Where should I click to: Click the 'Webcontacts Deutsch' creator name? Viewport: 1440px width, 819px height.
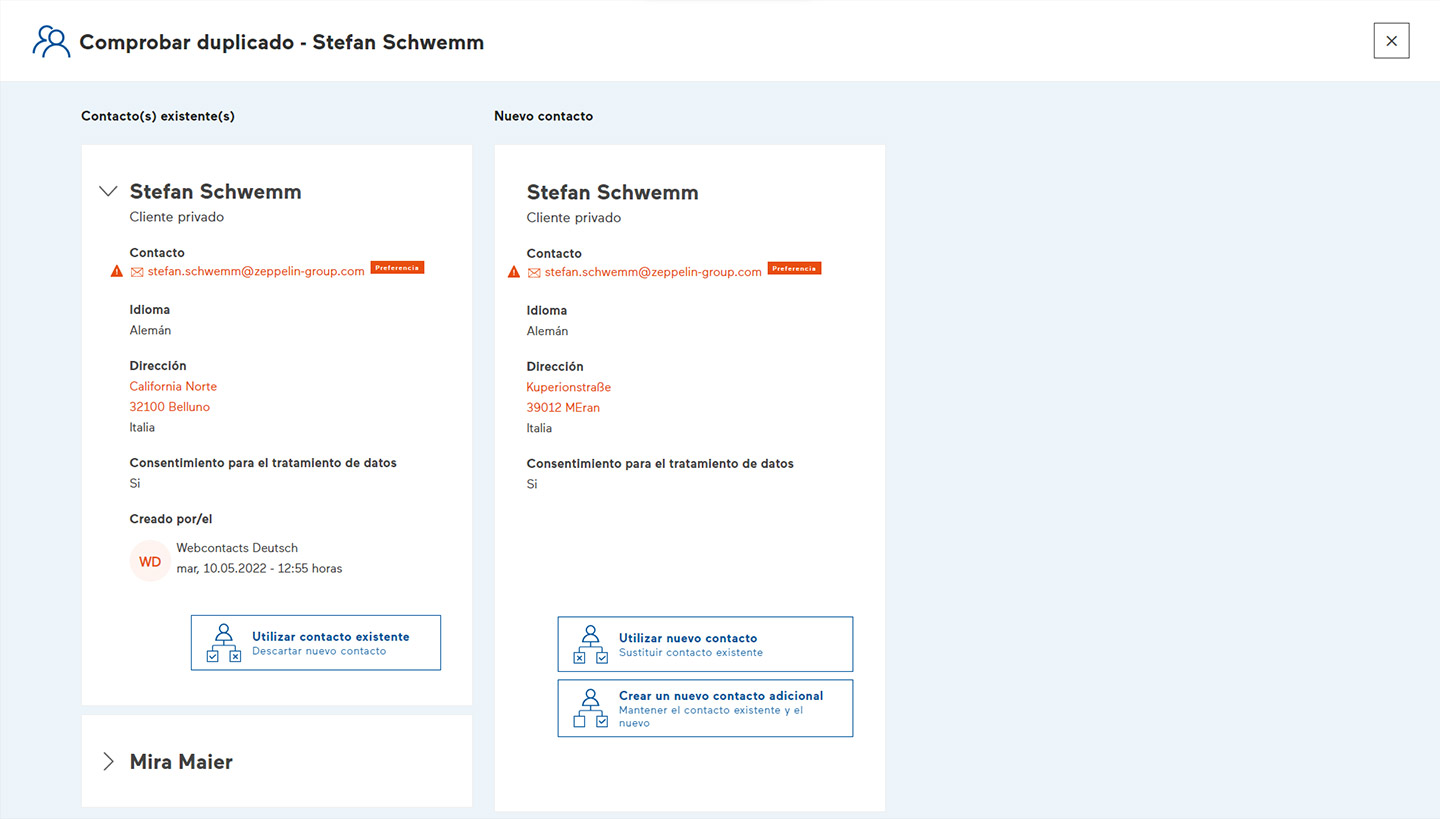pyautogui.click(x=237, y=548)
